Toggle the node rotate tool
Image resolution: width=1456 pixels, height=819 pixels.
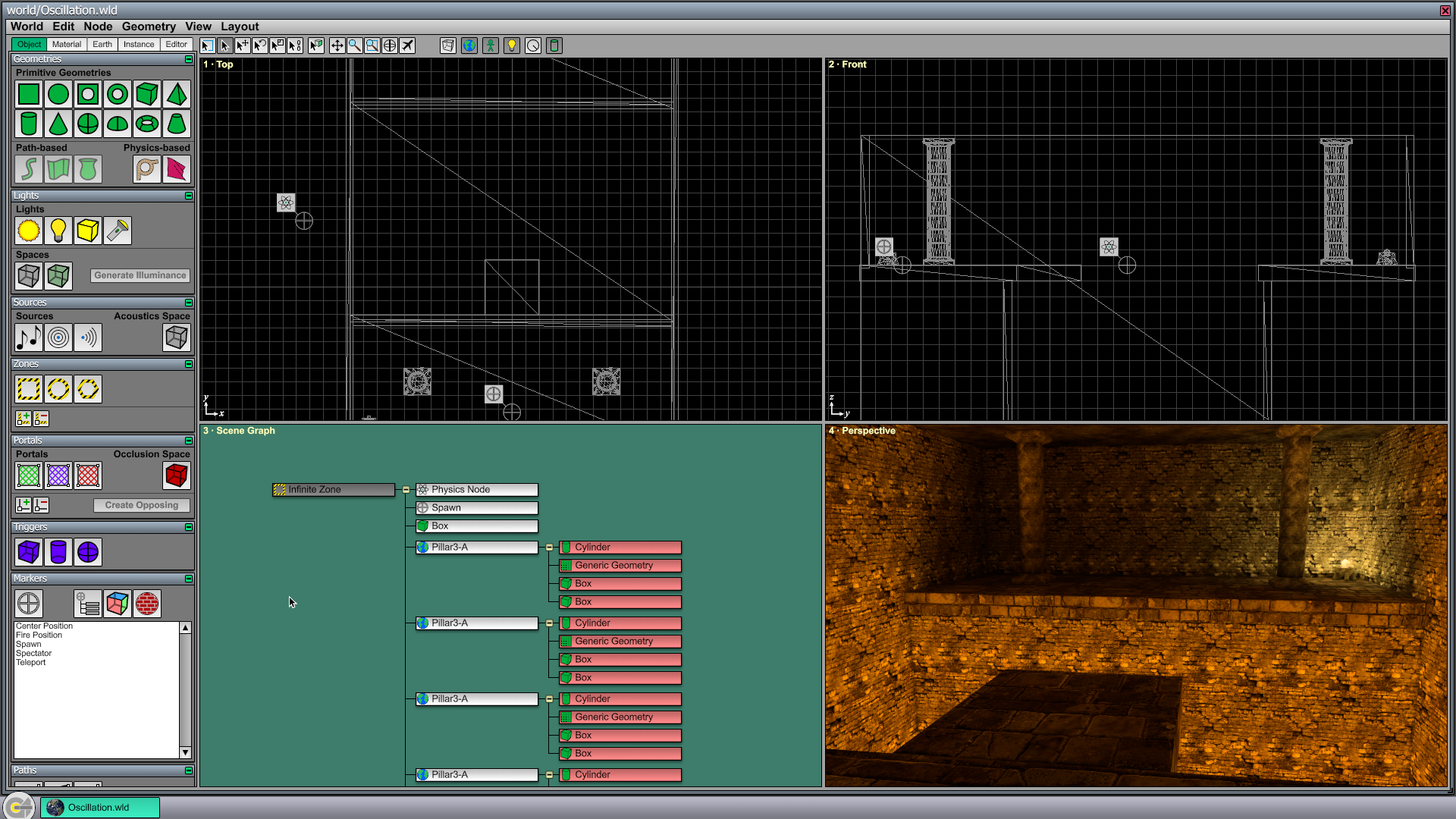pyautogui.click(x=260, y=45)
